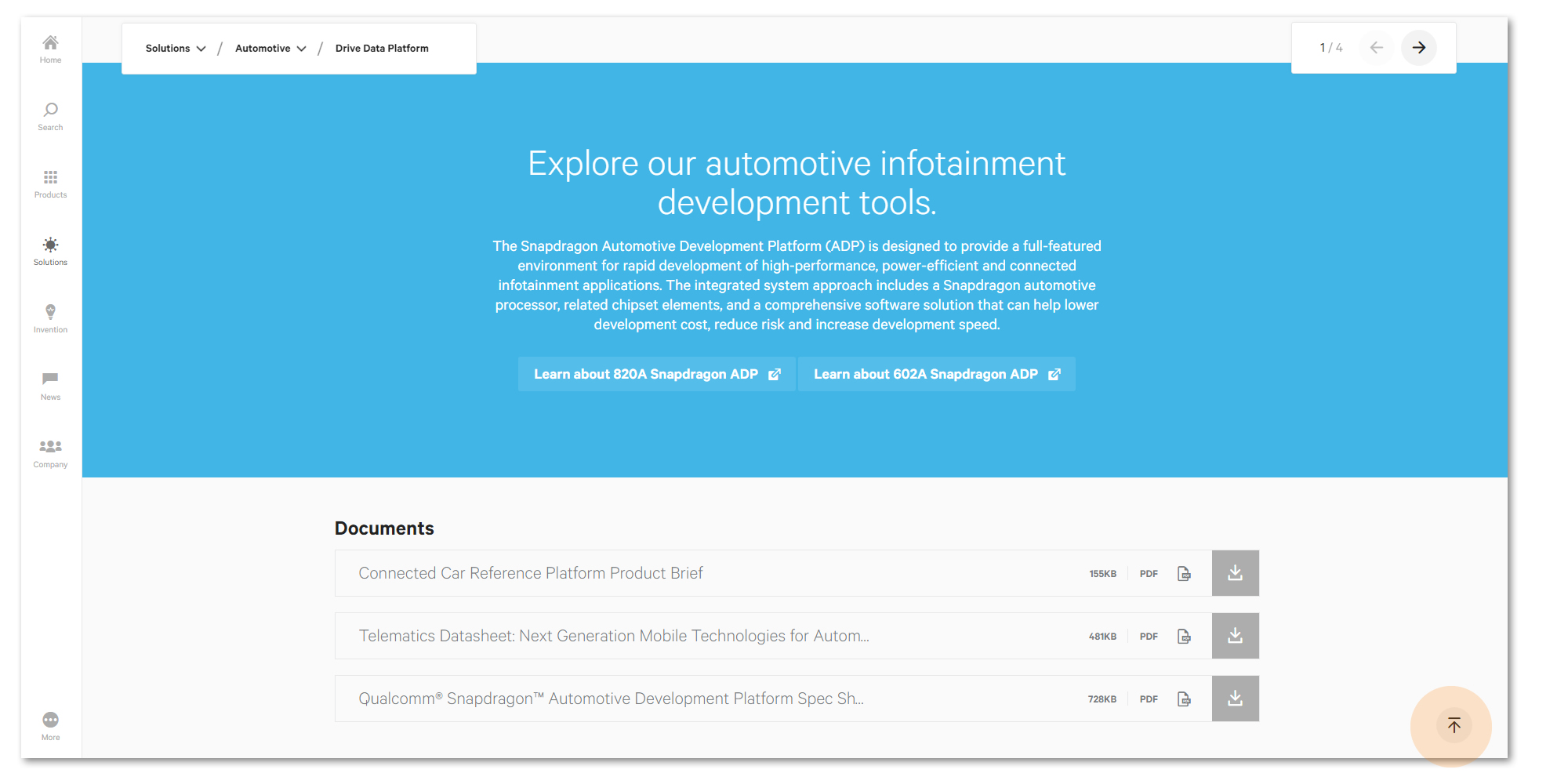
Task: Expand the Automotive breadcrumb dropdown
Action: tap(270, 49)
